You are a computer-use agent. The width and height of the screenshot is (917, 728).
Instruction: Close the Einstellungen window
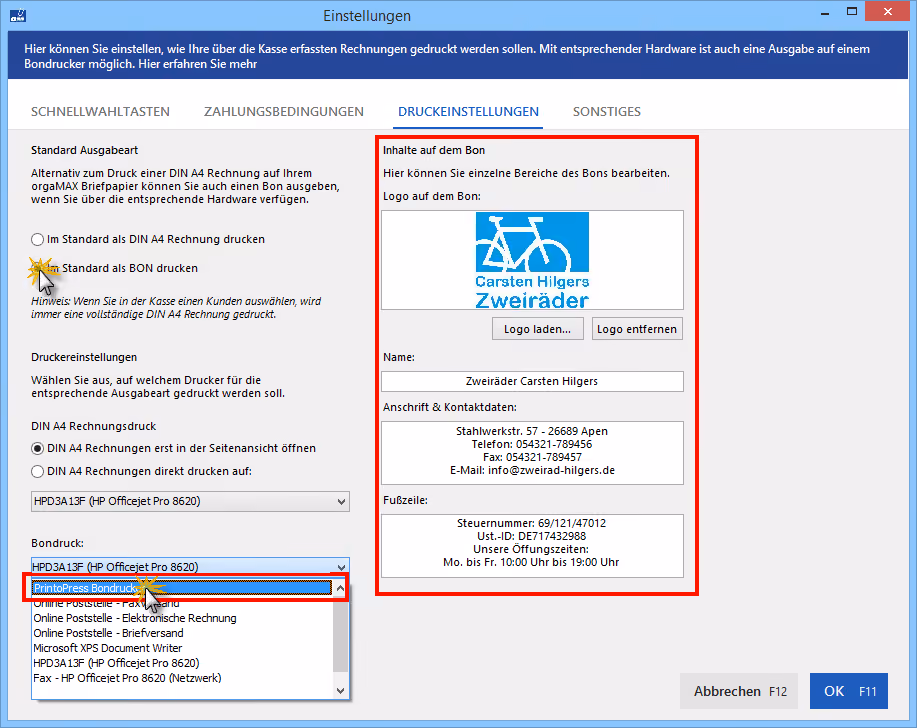click(x=888, y=12)
